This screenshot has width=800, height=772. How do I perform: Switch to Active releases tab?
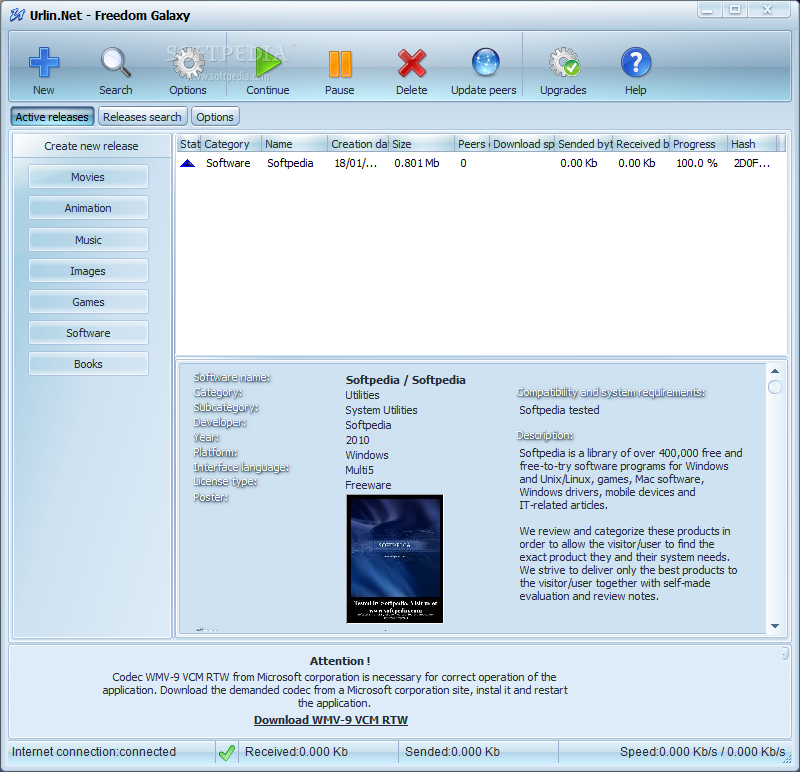(x=52, y=117)
